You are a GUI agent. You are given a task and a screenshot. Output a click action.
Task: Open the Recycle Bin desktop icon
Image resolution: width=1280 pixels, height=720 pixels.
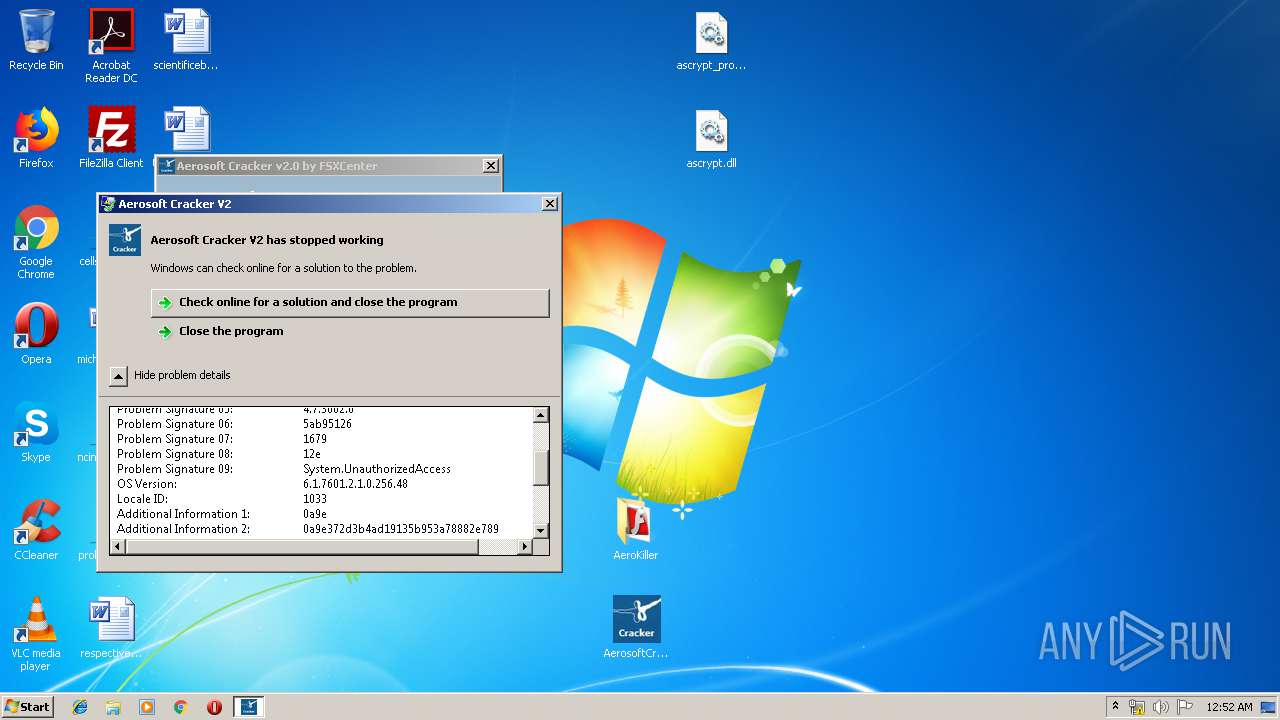[x=36, y=40]
